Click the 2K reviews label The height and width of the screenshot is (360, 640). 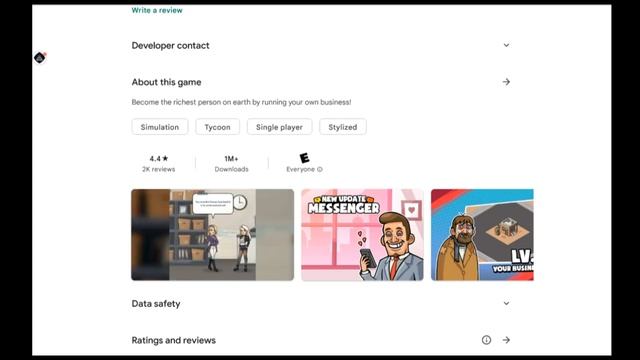(158, 169)
